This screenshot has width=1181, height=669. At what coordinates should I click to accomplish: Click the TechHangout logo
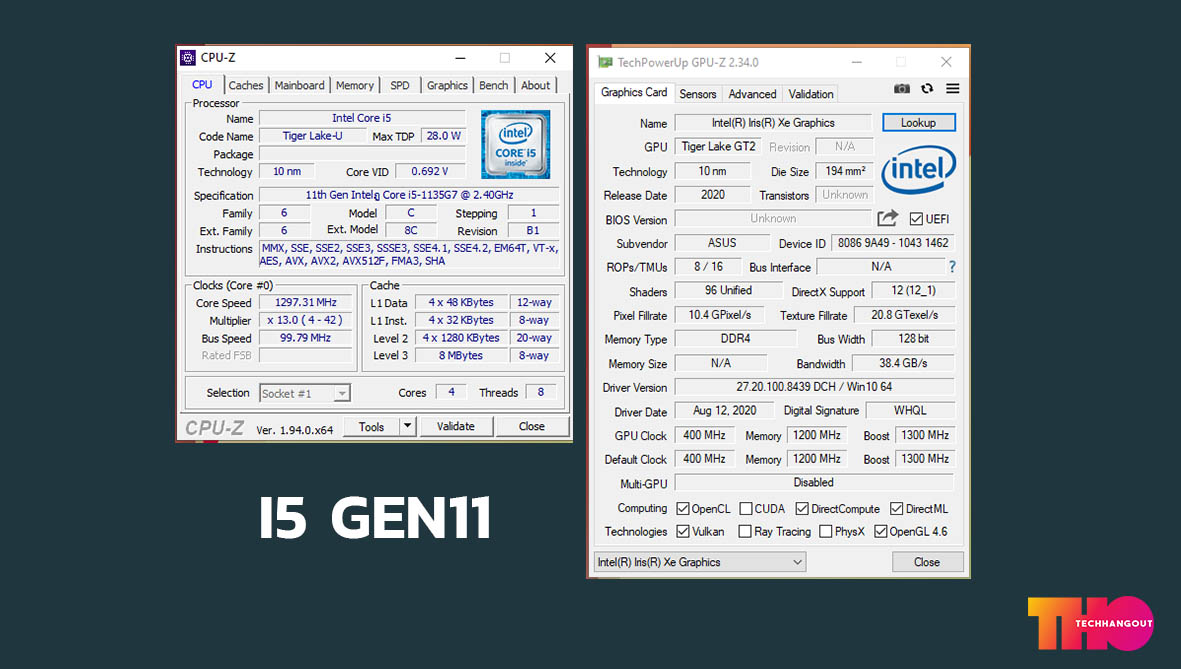coord(1091,623)
